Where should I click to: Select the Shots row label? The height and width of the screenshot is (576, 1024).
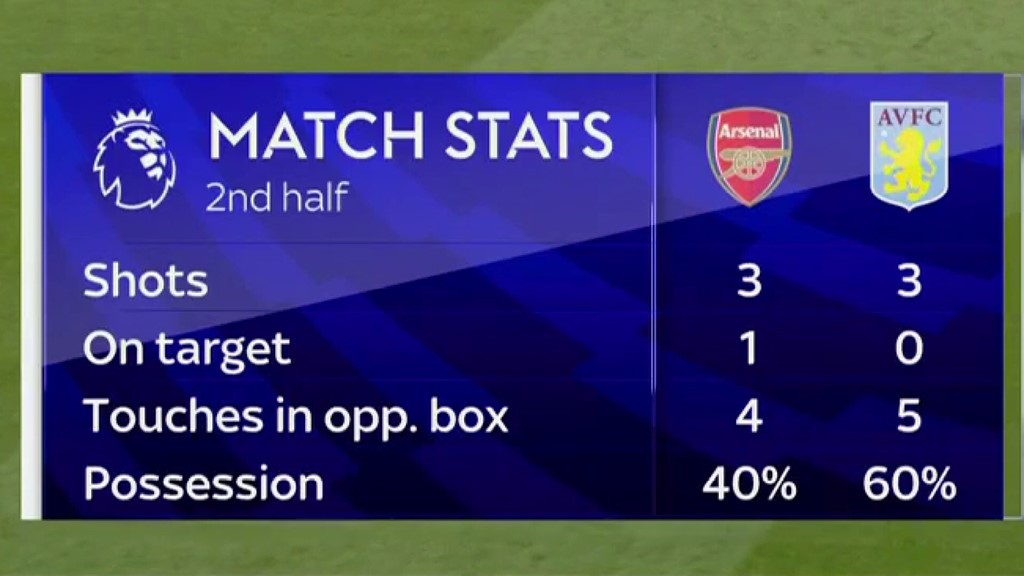pos(146,280)
